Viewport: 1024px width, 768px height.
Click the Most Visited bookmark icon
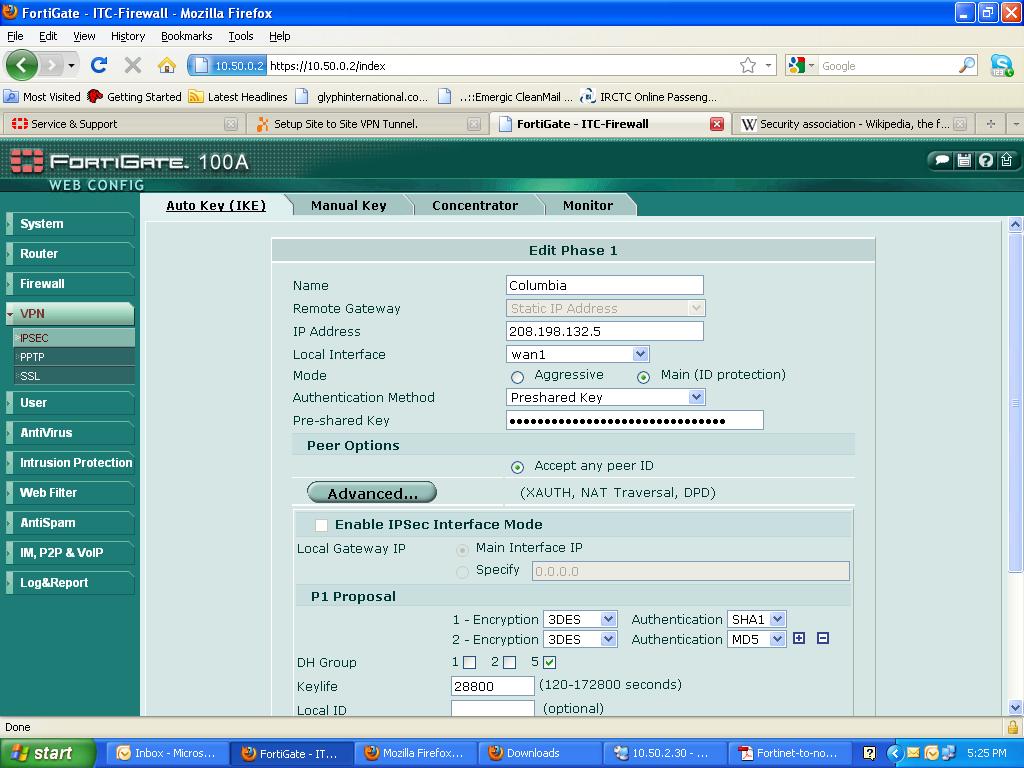click(11, 97)
